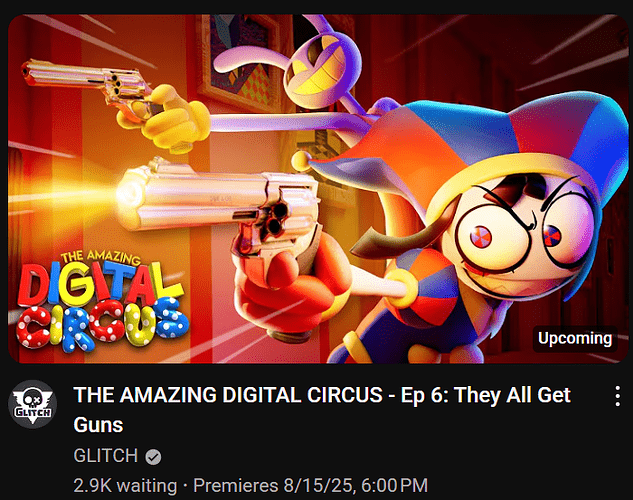Click the verified checkmark badge next to GLITCH
This screenshot has width=633, height=500.
tap(153, 457)
